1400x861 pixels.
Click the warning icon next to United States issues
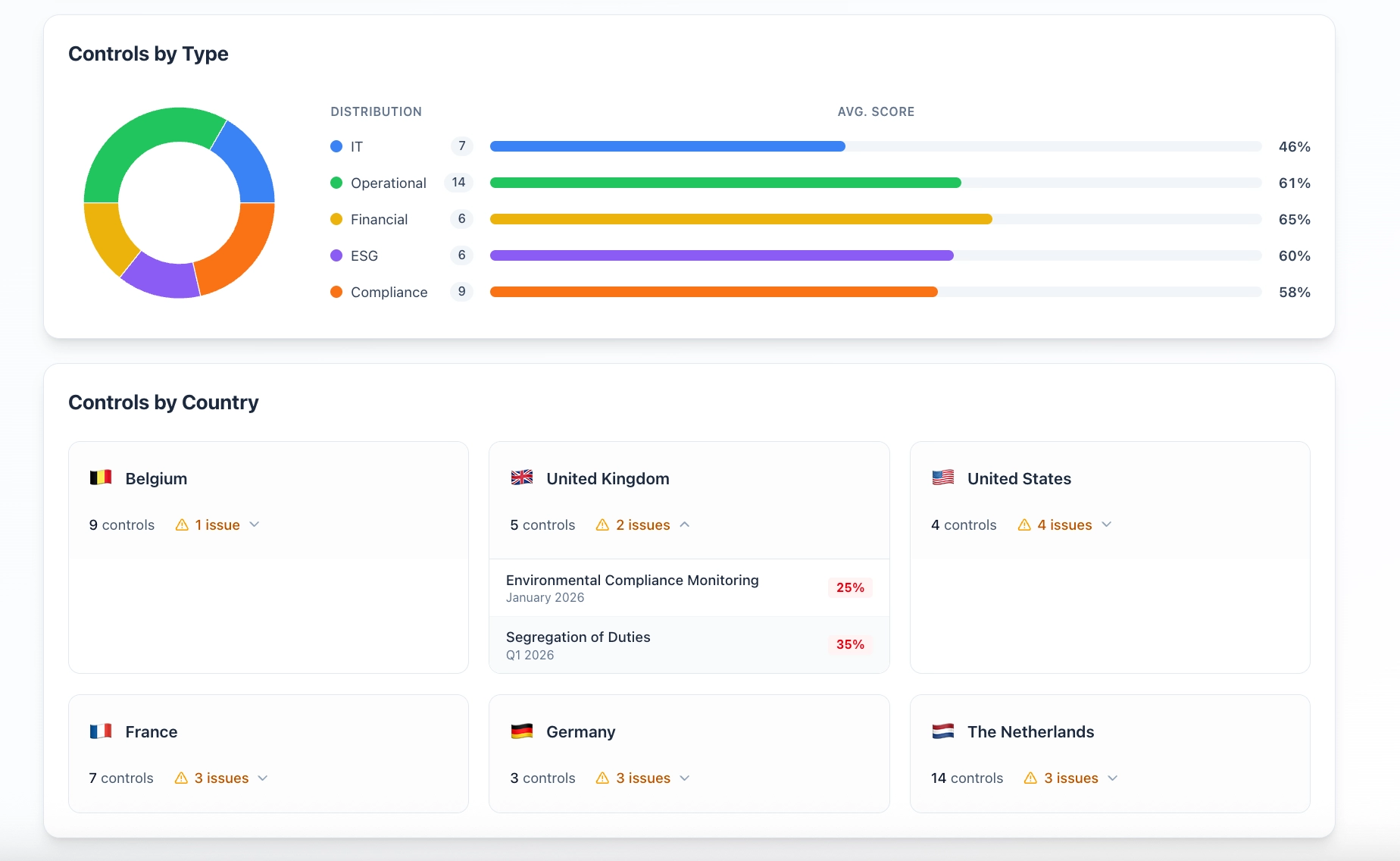(x=1024, y=524)
